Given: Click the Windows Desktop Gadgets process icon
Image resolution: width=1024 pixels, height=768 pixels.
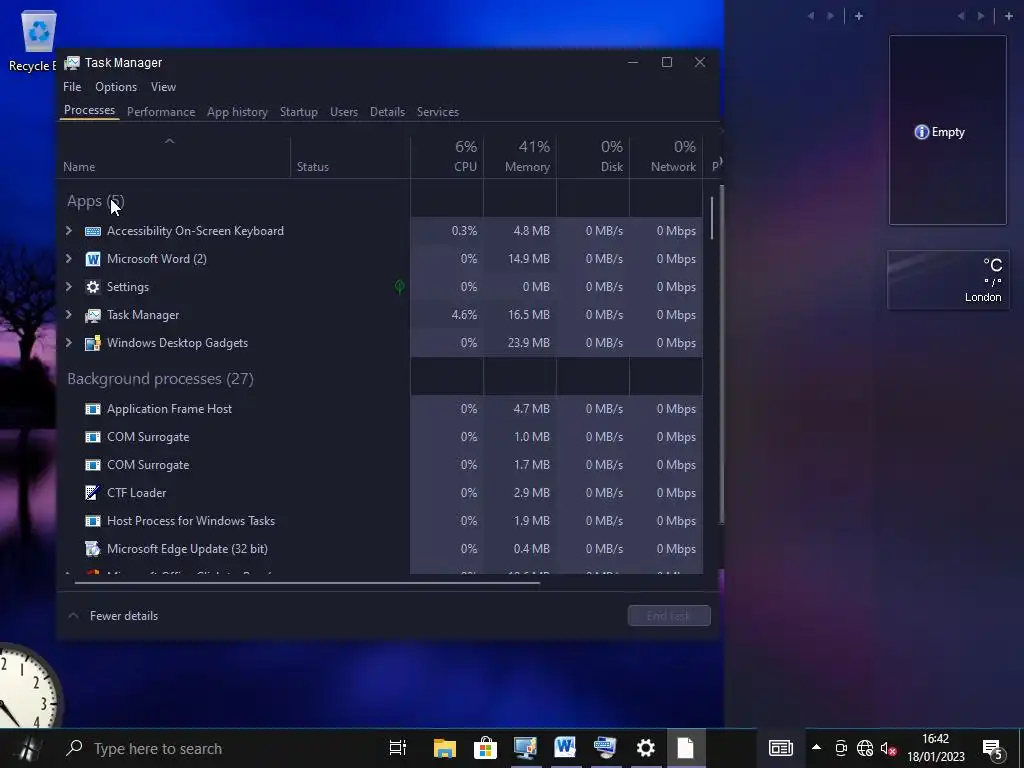Looking at the screenshot, I should 93,344.
